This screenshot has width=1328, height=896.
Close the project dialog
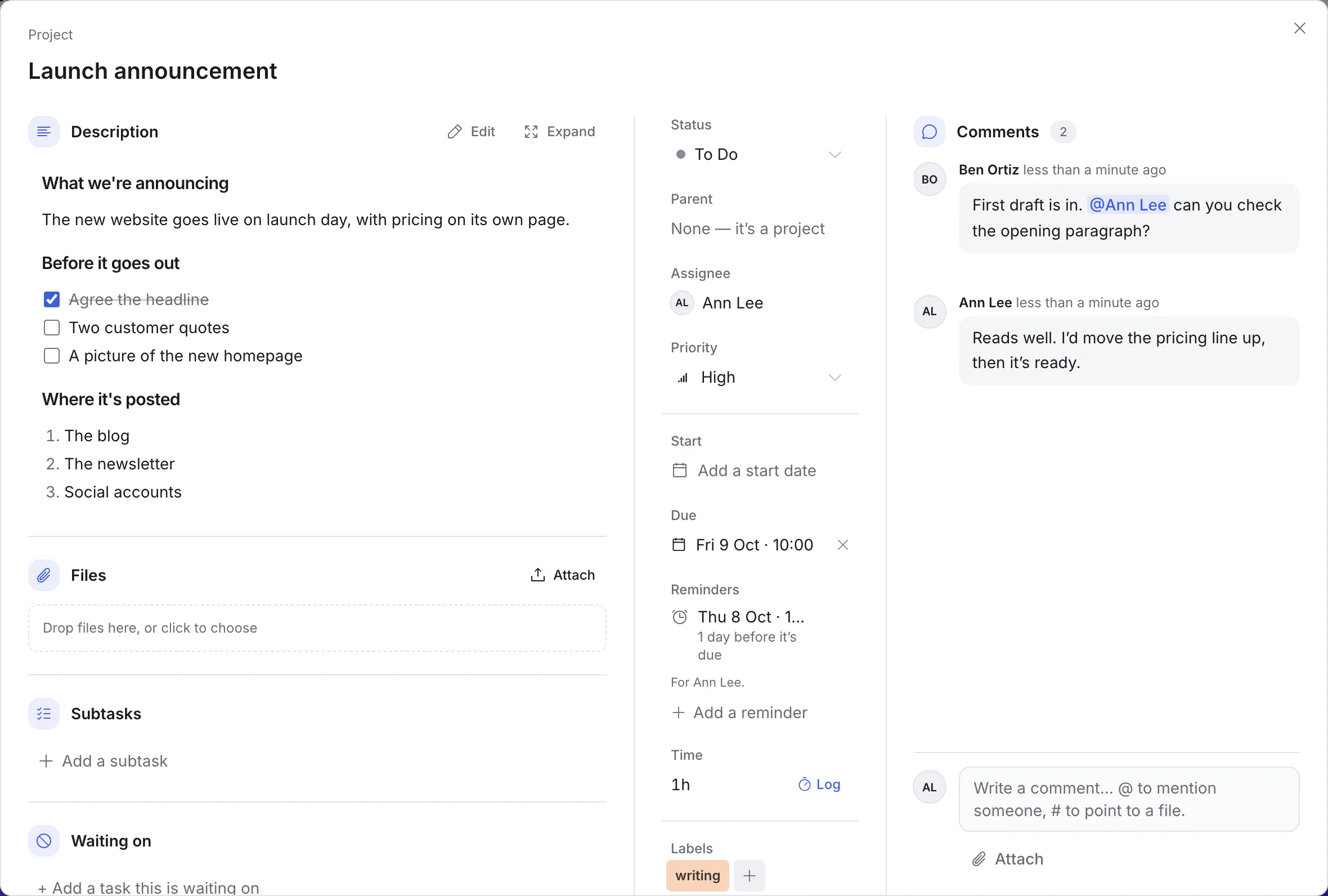click(1299, 28)
